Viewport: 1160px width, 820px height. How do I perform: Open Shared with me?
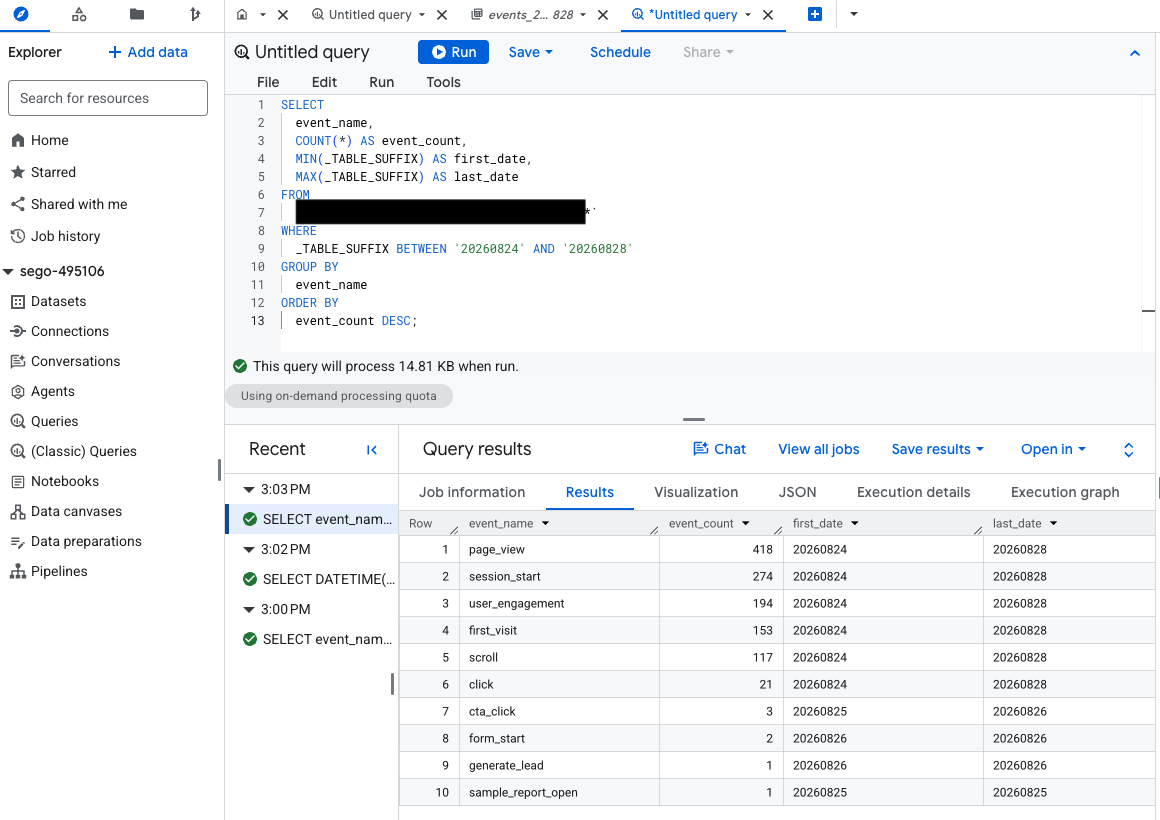point(69,204)
